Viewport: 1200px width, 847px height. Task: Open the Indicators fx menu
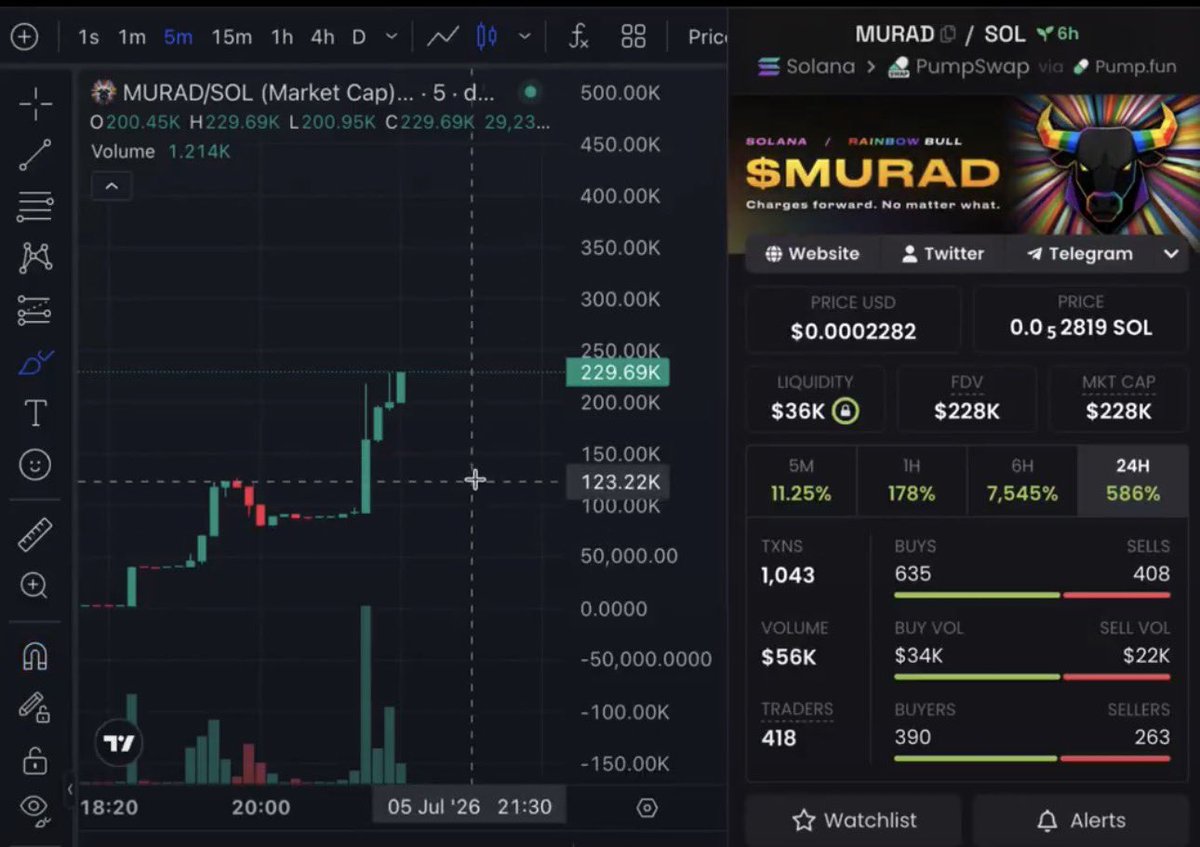tap(578, 37)
